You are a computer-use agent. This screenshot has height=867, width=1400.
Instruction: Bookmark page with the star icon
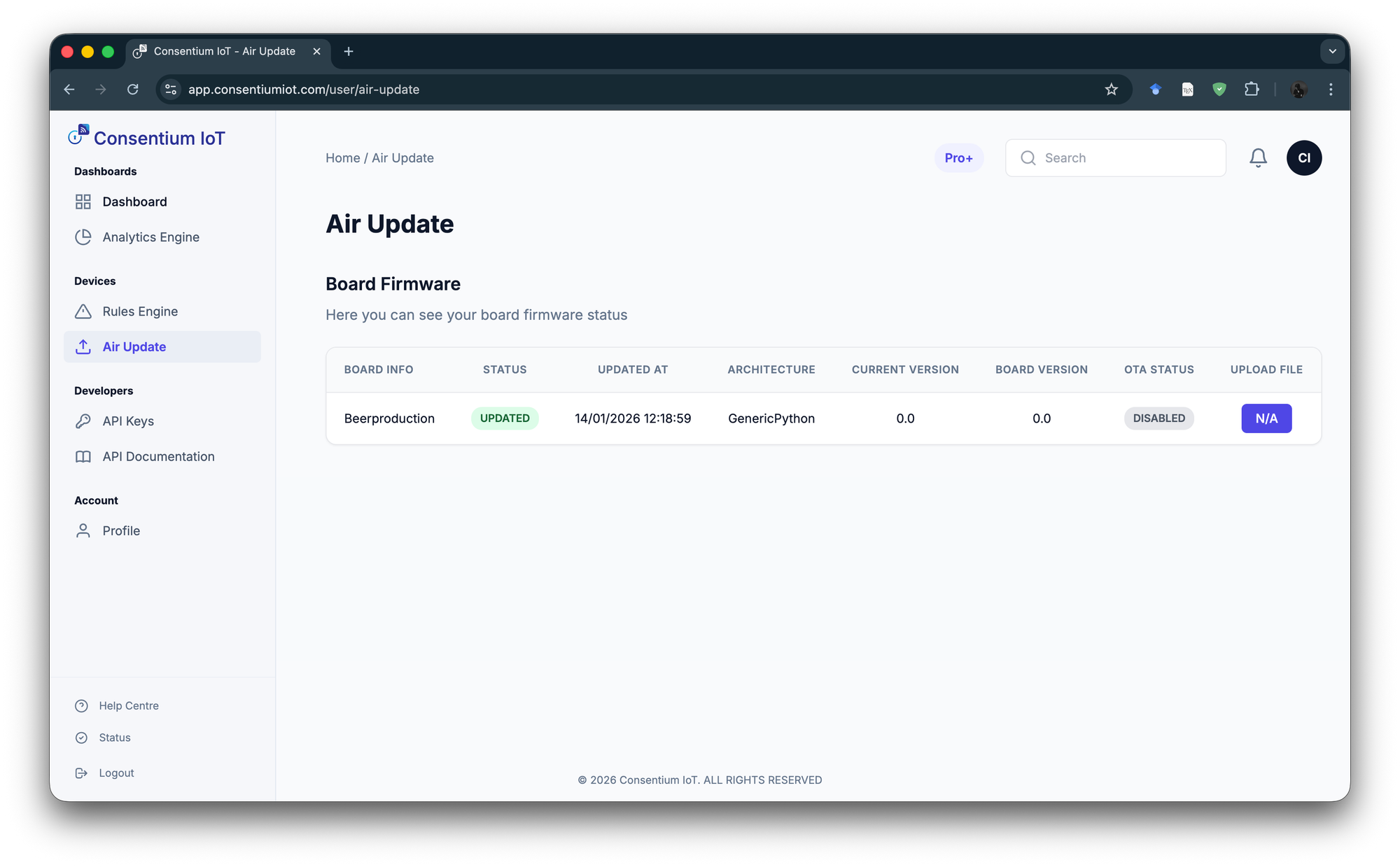click(x=1111, y=90)
